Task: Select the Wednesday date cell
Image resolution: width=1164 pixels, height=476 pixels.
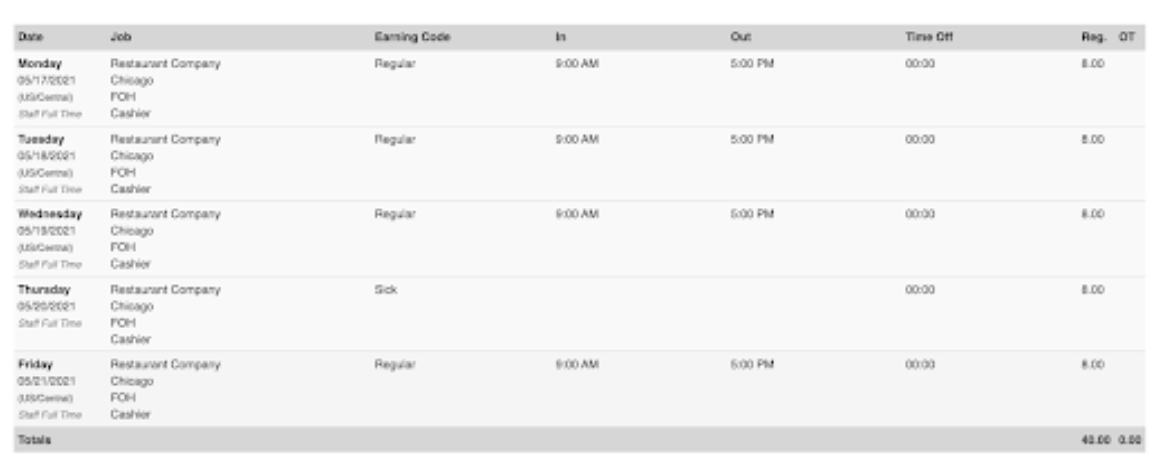Action: [x=49, y=214]
